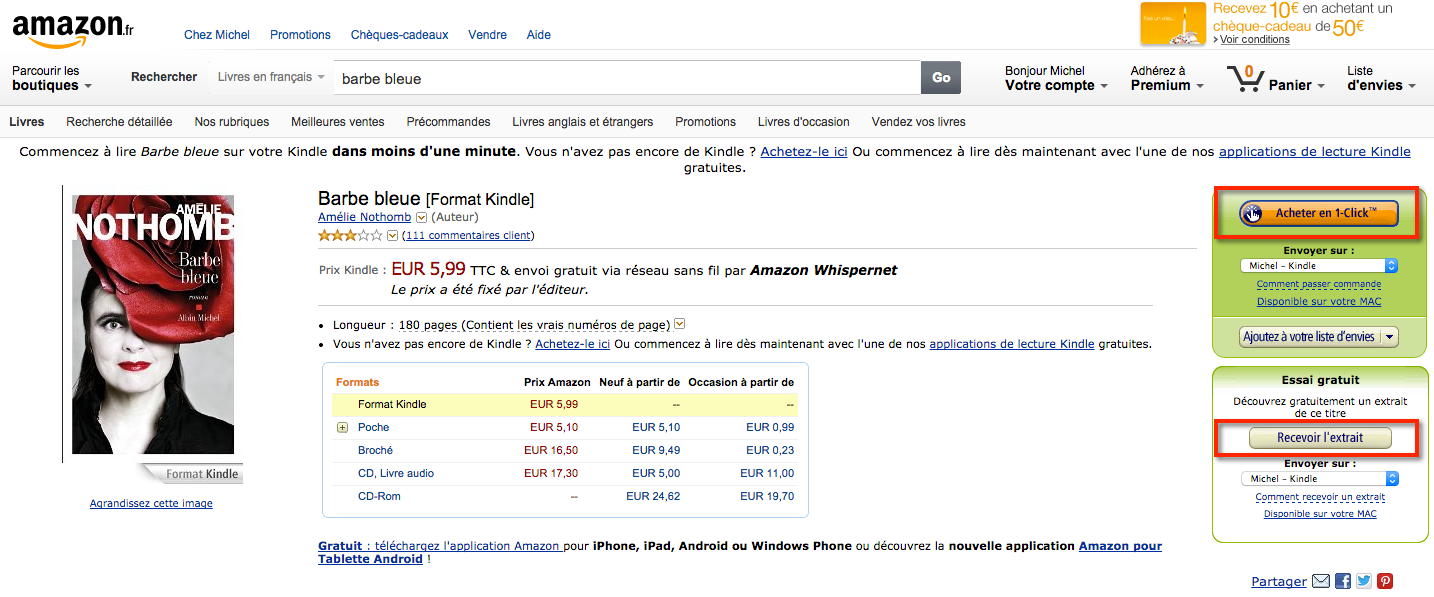Viewport: 1434px width, 597px height.
Task: Open Liste d'envies dropdown
Action: (x=1381, y=78)
